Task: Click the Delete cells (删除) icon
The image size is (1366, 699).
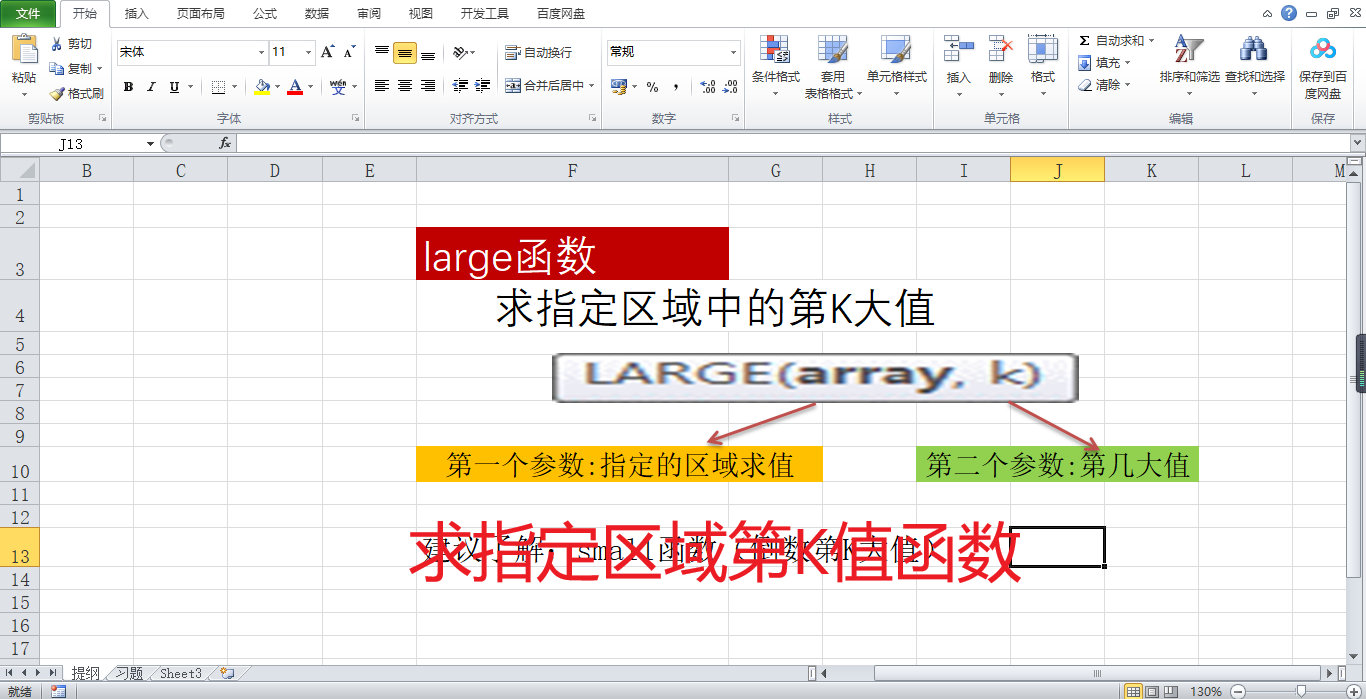Action: click(x=1001, y=48)
